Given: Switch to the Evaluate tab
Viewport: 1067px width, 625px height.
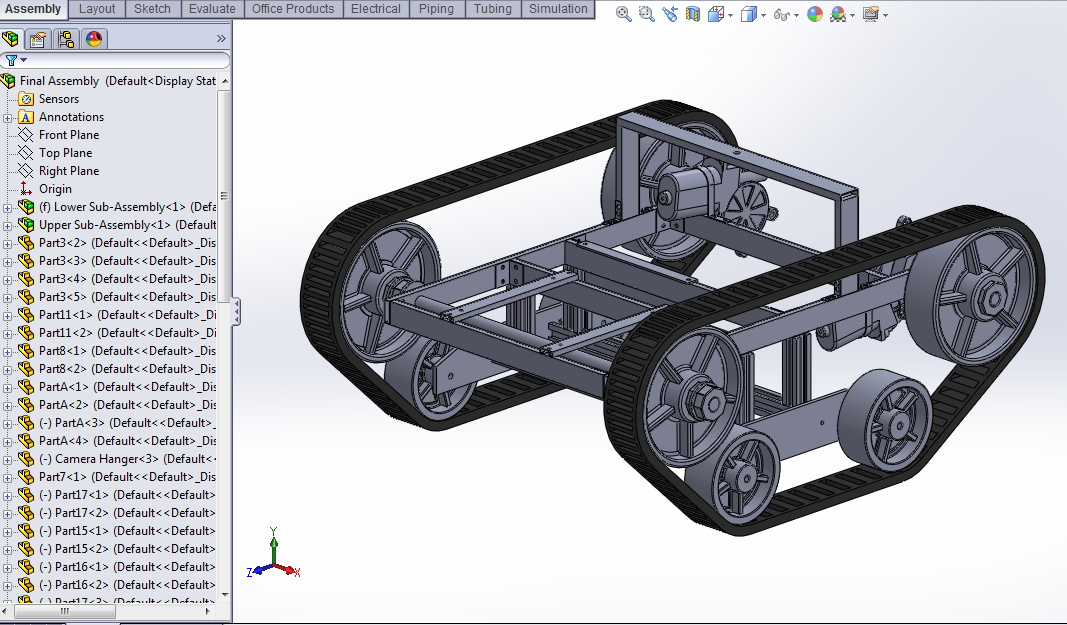Looking at the screenshot, I should 212,9.
